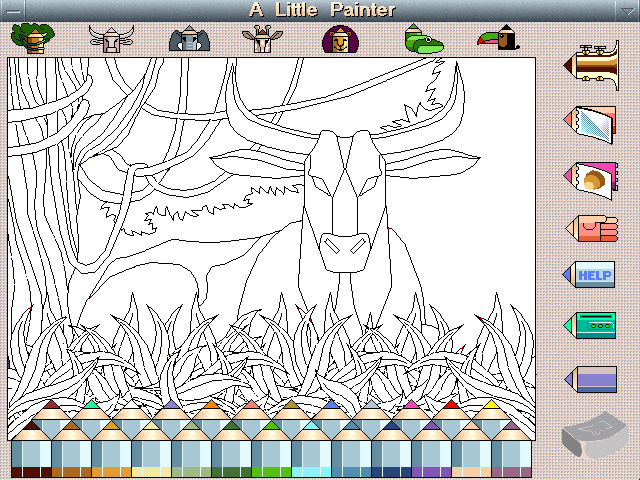Select the pale yellow front-row pencil
640x480 pixels.
(151, 451)
